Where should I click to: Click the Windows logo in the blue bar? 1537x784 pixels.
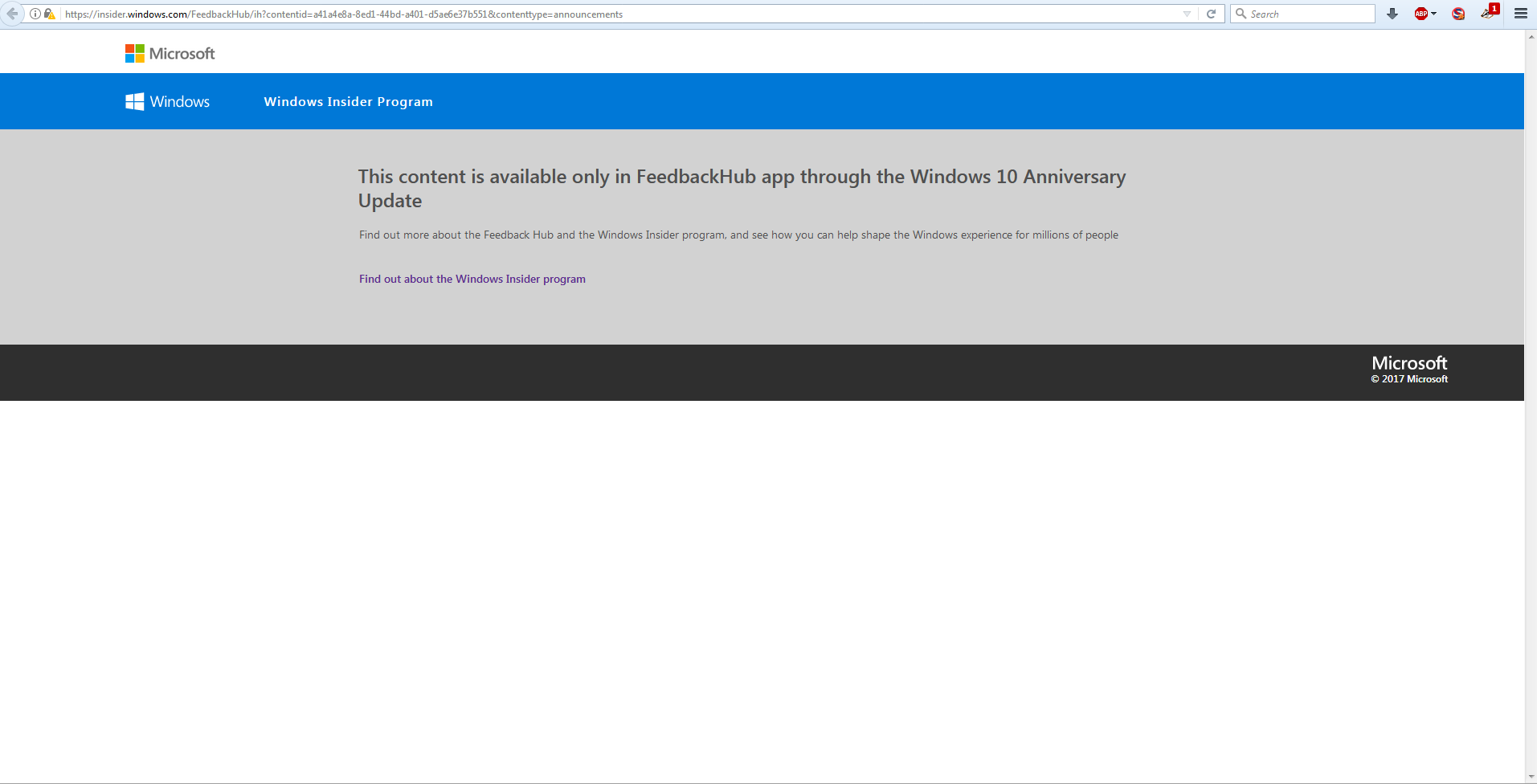click(168, 102)
